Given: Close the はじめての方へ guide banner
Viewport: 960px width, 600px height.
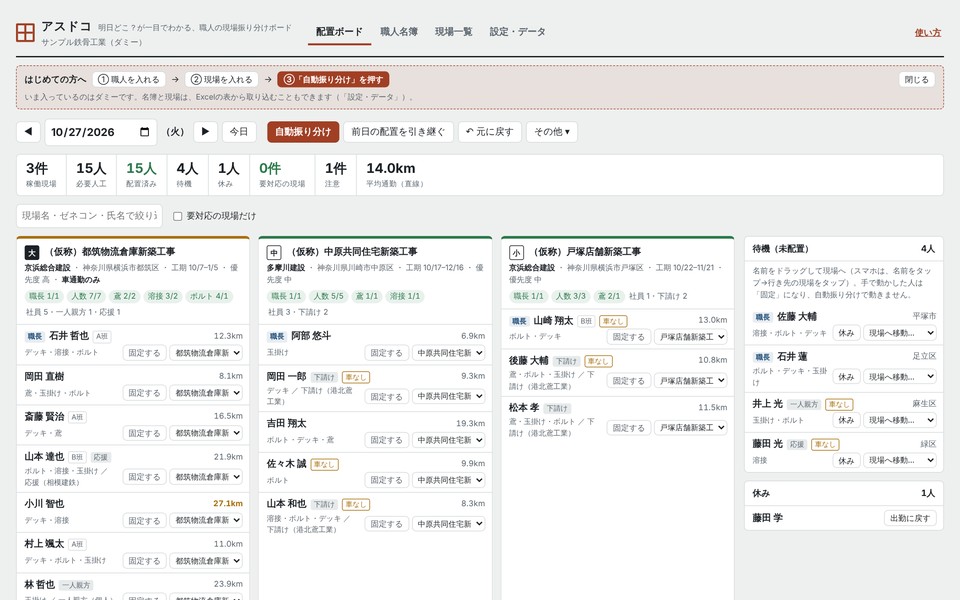Looking at the screenshot, I should 917,80.
